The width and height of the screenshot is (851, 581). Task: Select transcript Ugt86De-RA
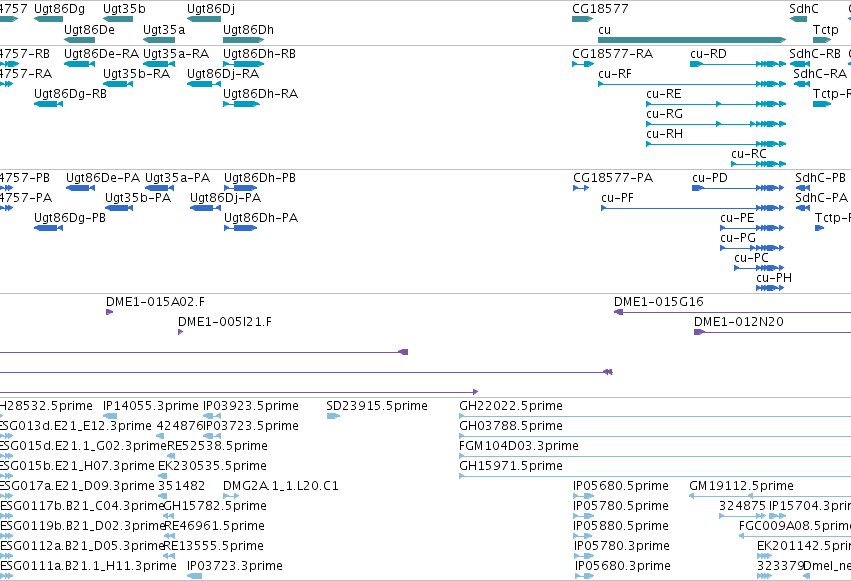coord(79,64)
